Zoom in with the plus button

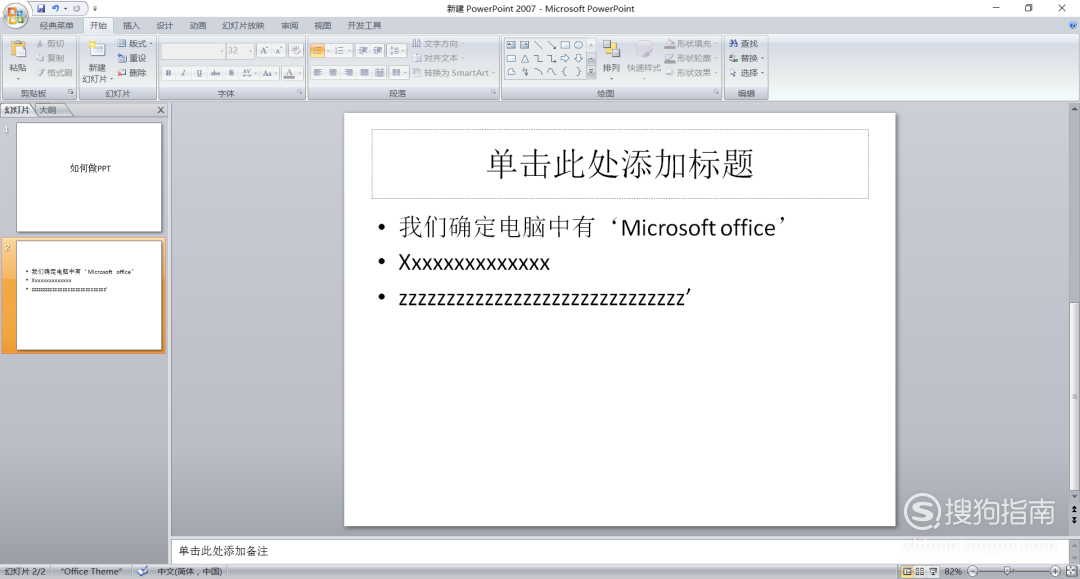1055,571
